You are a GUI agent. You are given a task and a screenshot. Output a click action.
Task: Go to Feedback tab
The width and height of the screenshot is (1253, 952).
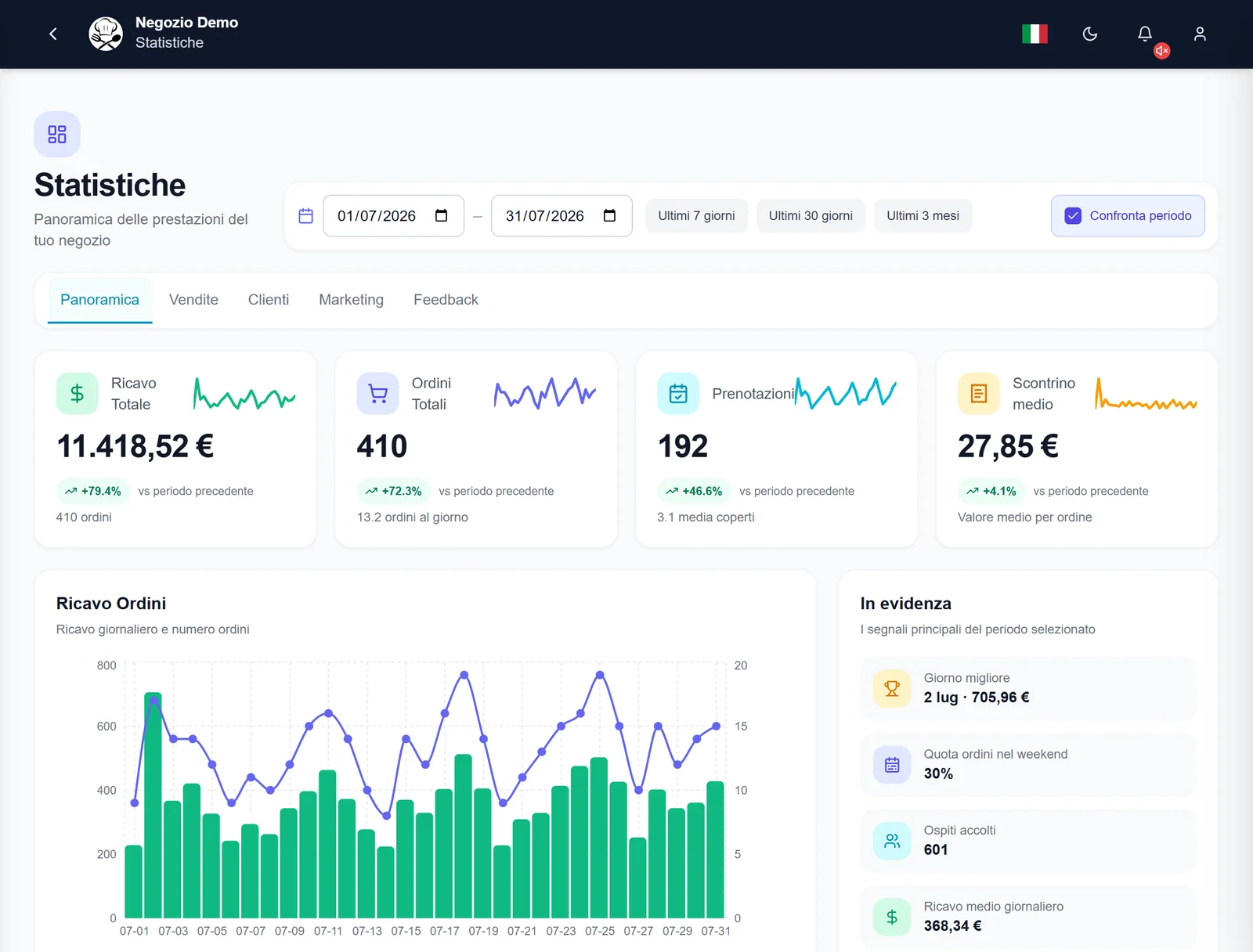pos(446,300)
